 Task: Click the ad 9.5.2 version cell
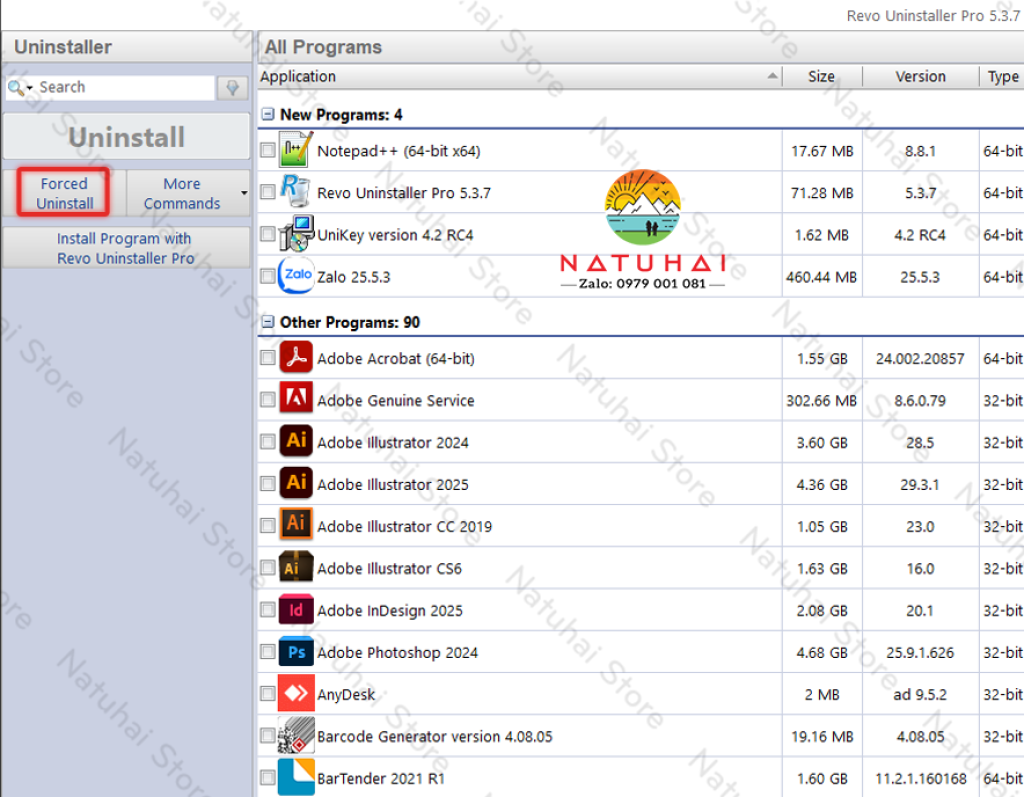click(920, 694)
